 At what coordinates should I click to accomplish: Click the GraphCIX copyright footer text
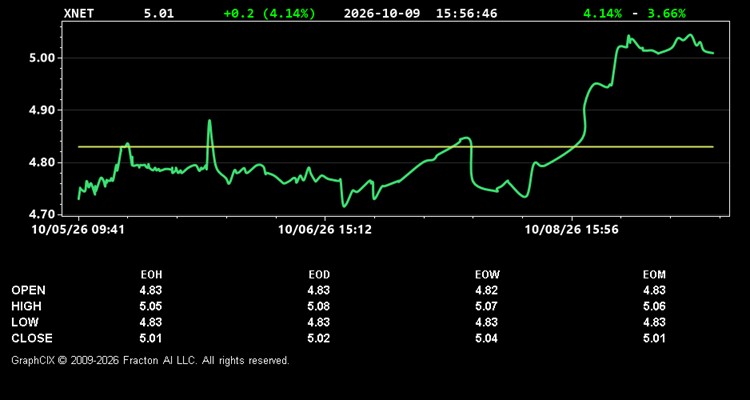click(x=150, y=360)
